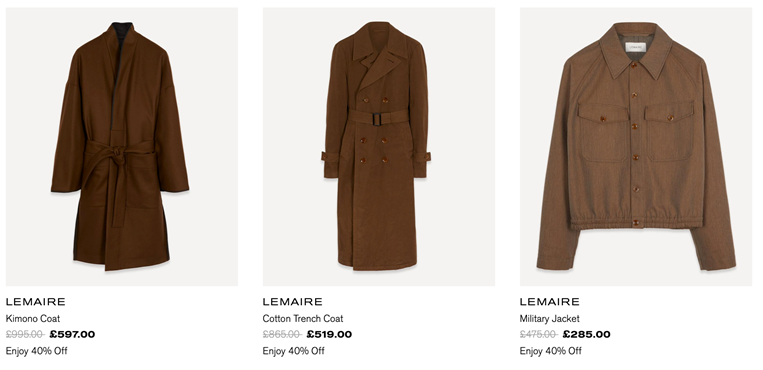This screenshot has height=370, width=763.
Task: Click the crossed-out £475.00 original price
Action: pyautogui.click(x=538, y=334)
